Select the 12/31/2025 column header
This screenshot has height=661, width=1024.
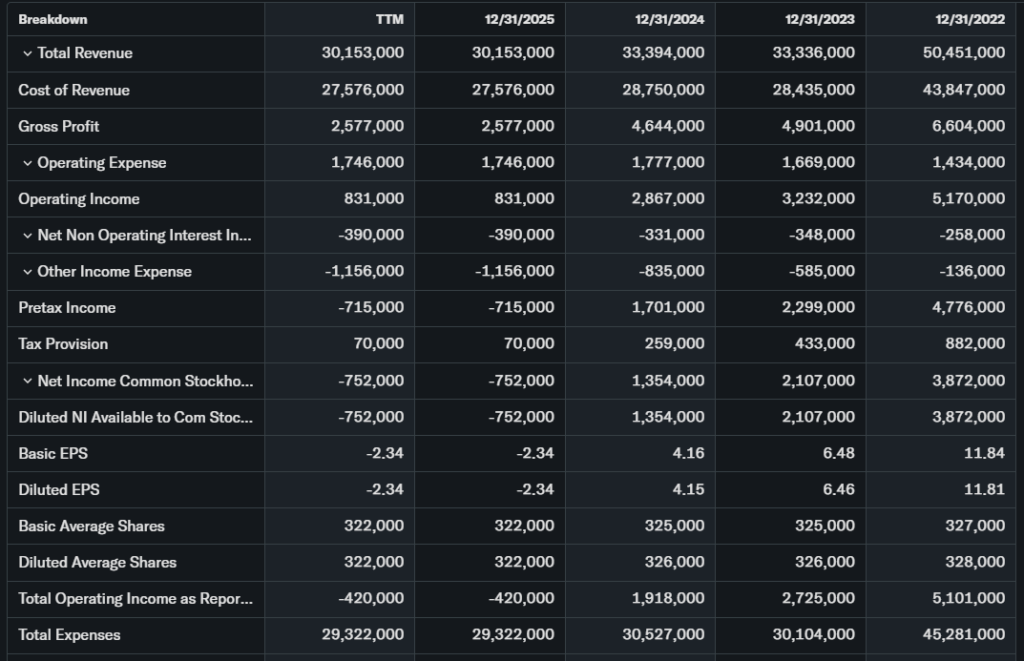click(519, 19)
